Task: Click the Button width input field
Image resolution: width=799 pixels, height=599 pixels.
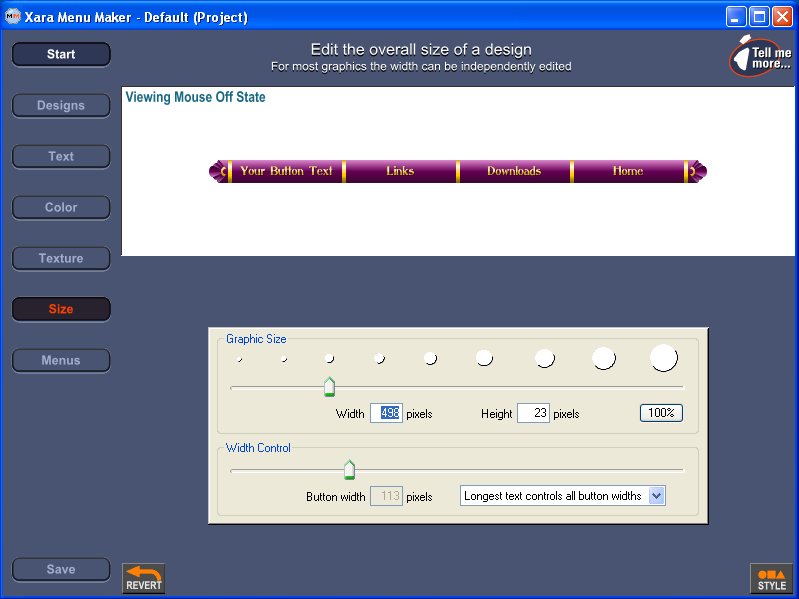Action: (386, 496)
